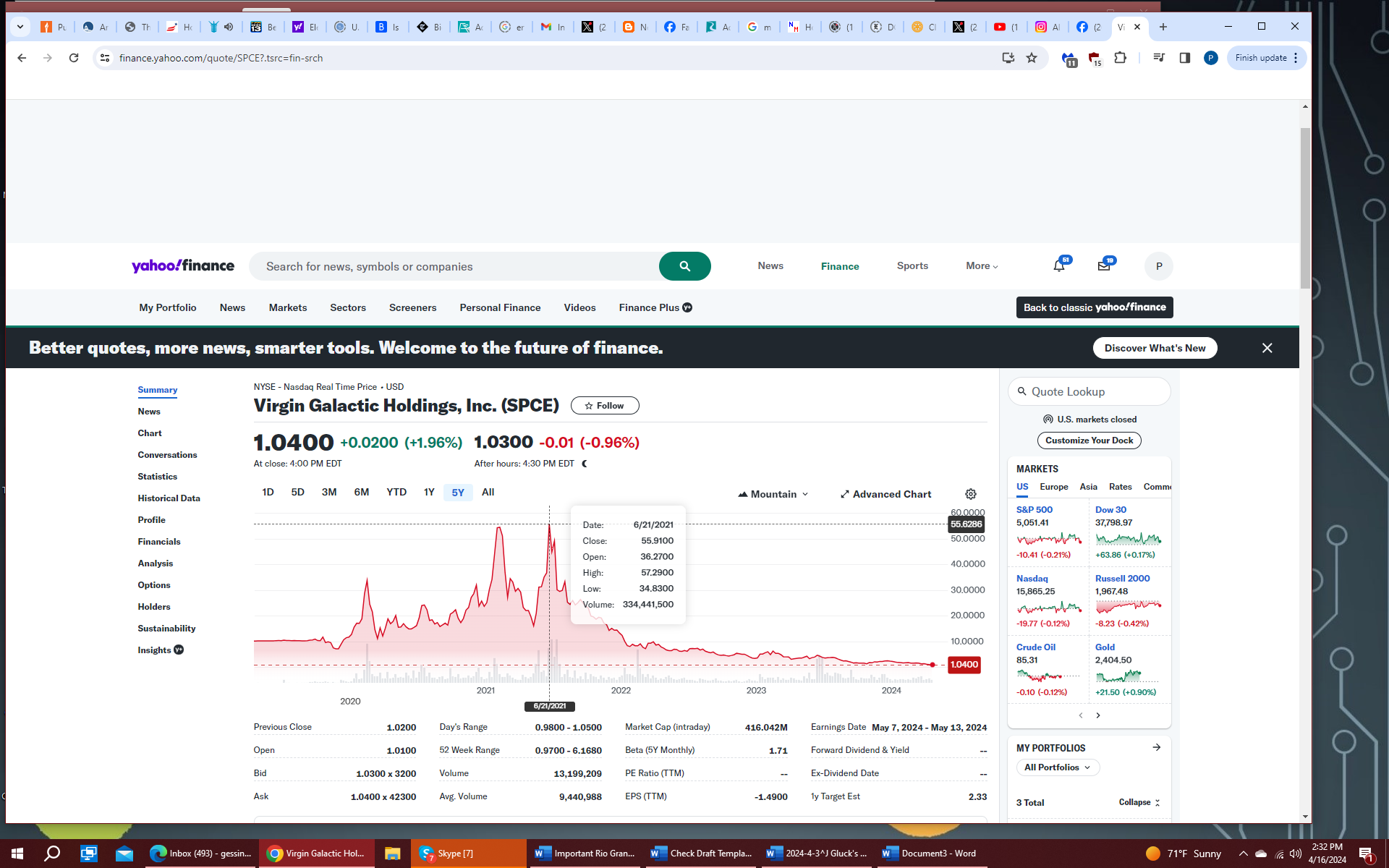Screen dimensions: 1389x868
Task: Click the Follow button for SPCE
Action: click(604, 406)
